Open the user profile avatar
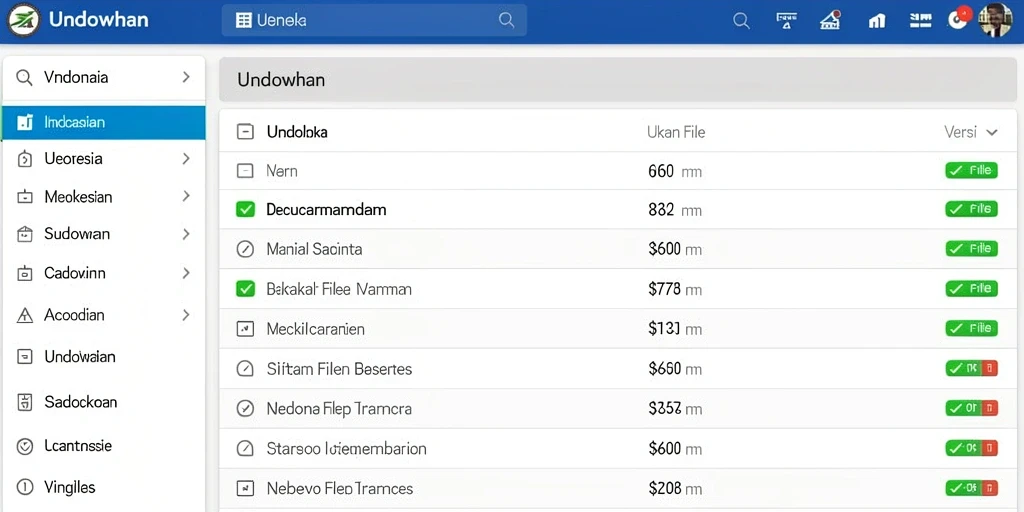This screenshot has height=512, width=1024. [995, 20]
